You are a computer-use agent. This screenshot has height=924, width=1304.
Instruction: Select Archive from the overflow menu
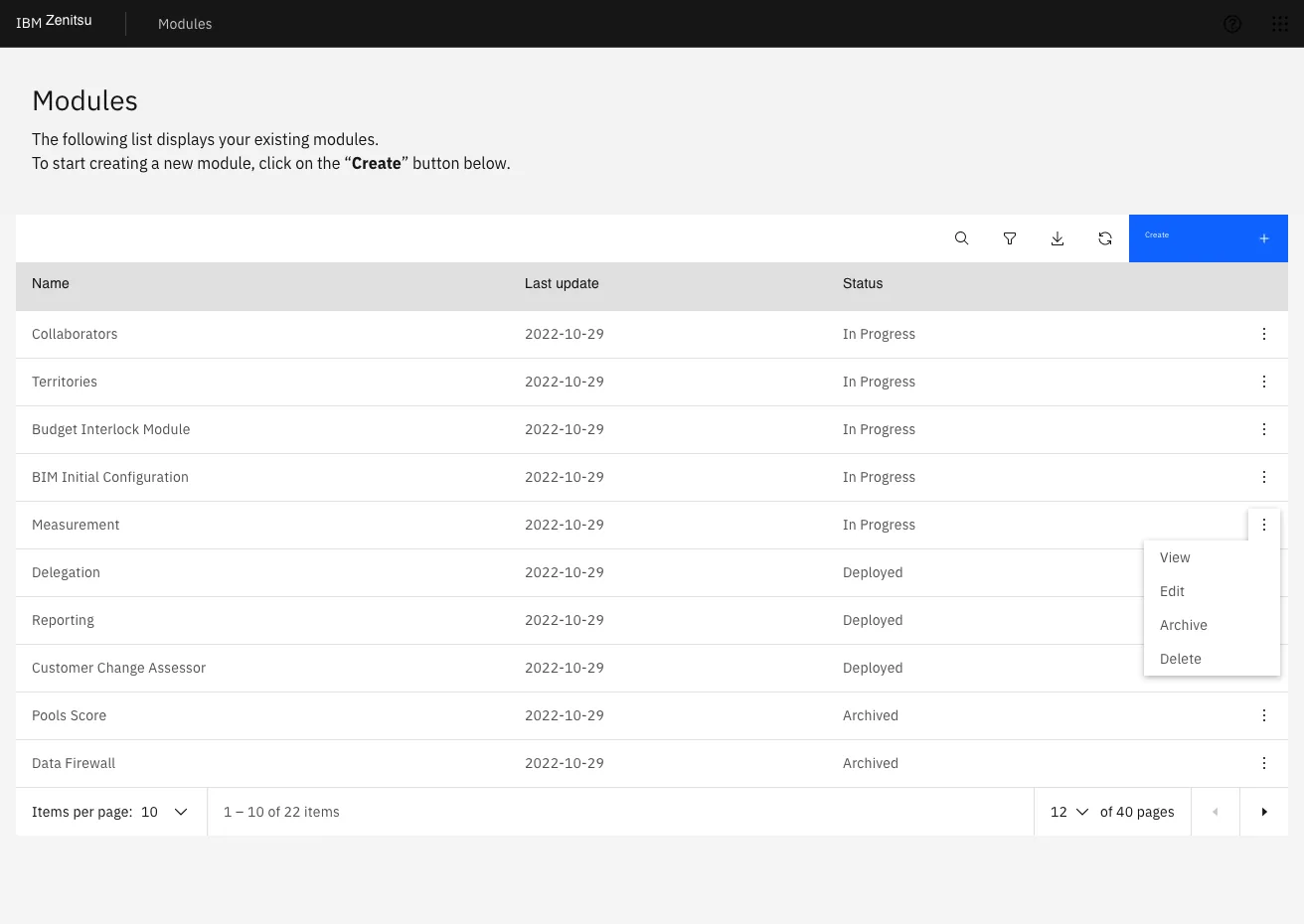pos(1183,625)
